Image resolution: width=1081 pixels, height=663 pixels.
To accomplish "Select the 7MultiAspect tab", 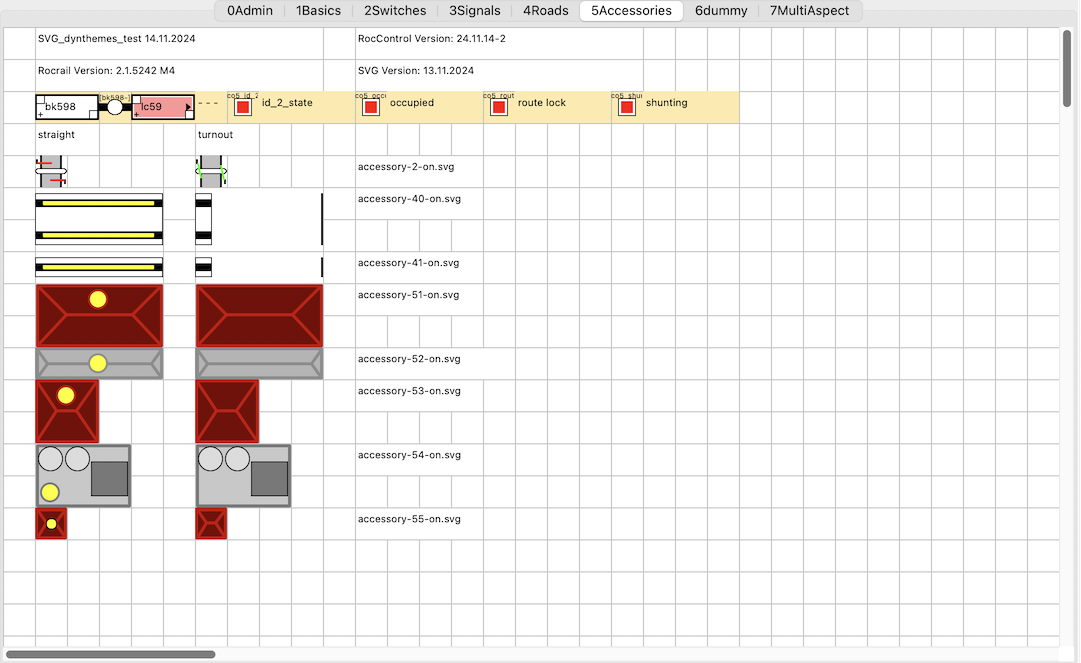I will (809, 11).
